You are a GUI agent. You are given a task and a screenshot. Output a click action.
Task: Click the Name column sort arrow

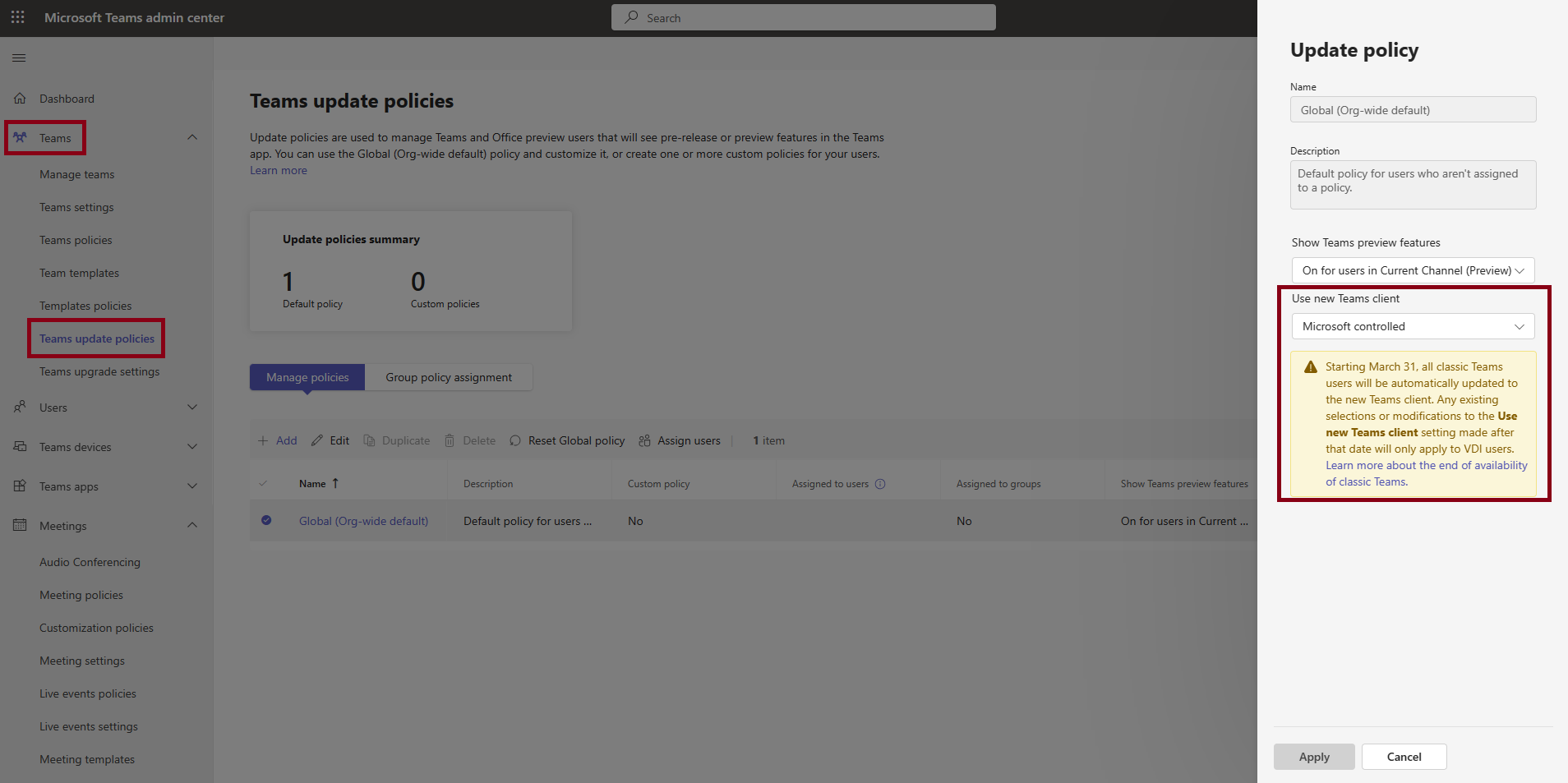point(335,483)
